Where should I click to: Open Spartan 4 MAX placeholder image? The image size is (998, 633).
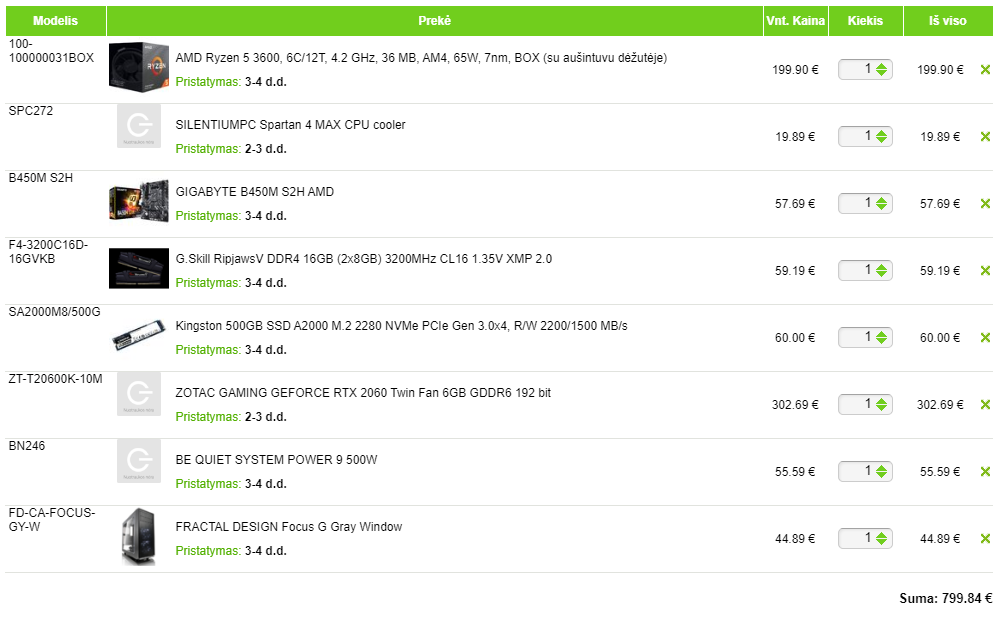(x=139, y=126)
